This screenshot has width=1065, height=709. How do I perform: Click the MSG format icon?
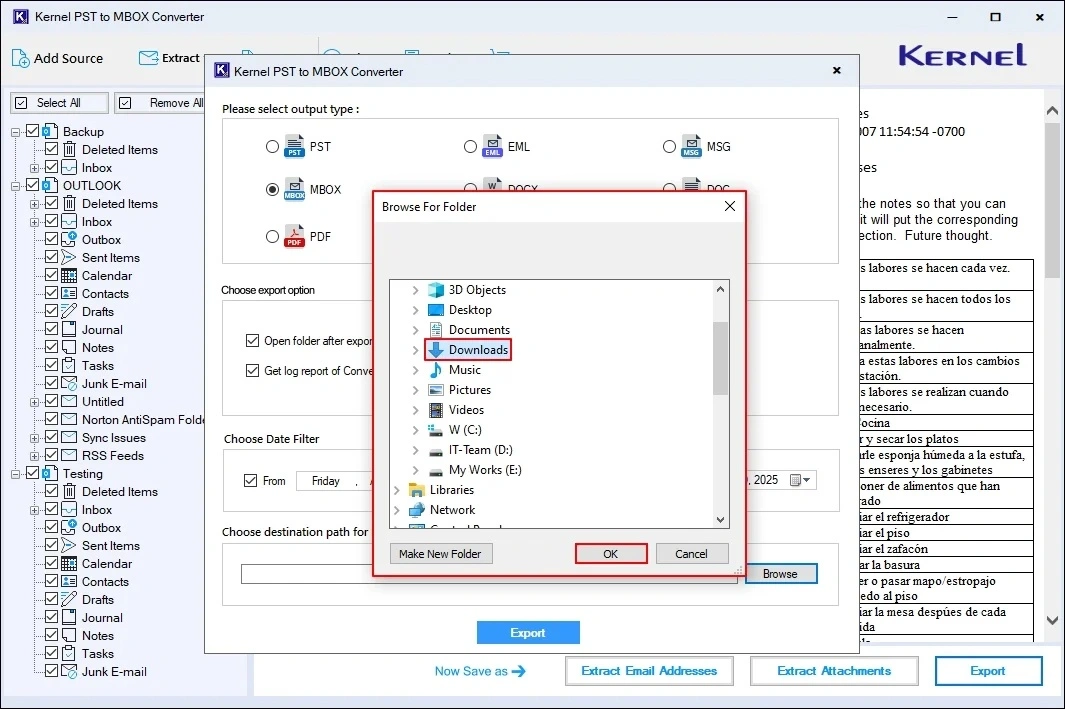[x=693, y=146]
